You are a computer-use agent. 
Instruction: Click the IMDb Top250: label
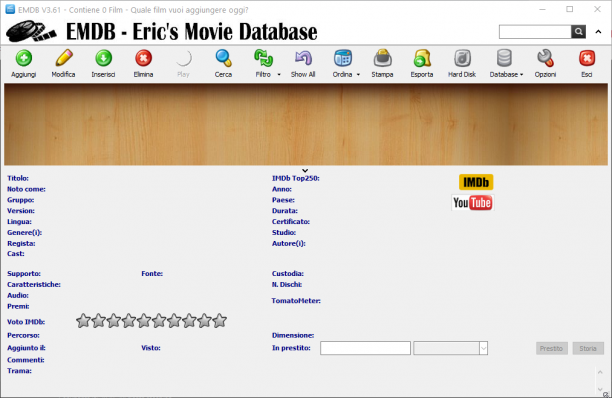(295, 178)
